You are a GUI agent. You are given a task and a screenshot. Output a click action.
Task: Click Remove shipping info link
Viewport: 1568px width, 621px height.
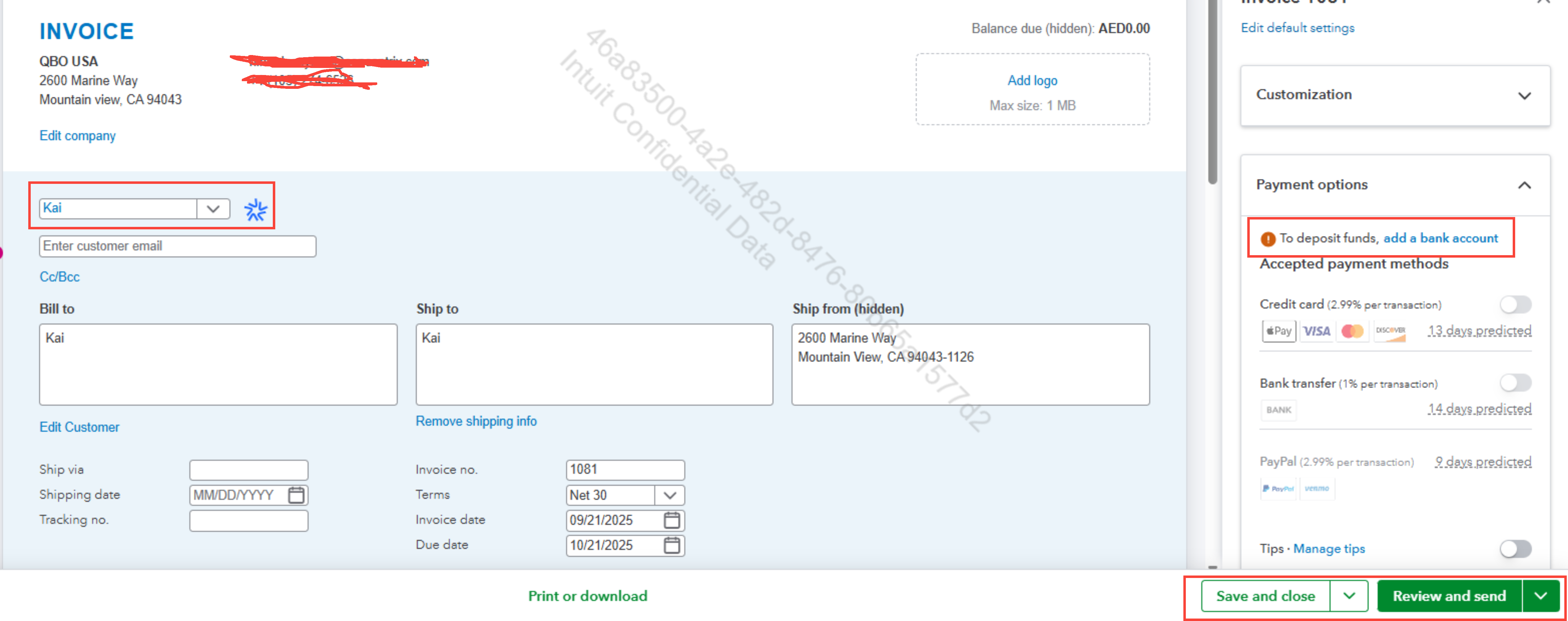(x=476, y=421)
